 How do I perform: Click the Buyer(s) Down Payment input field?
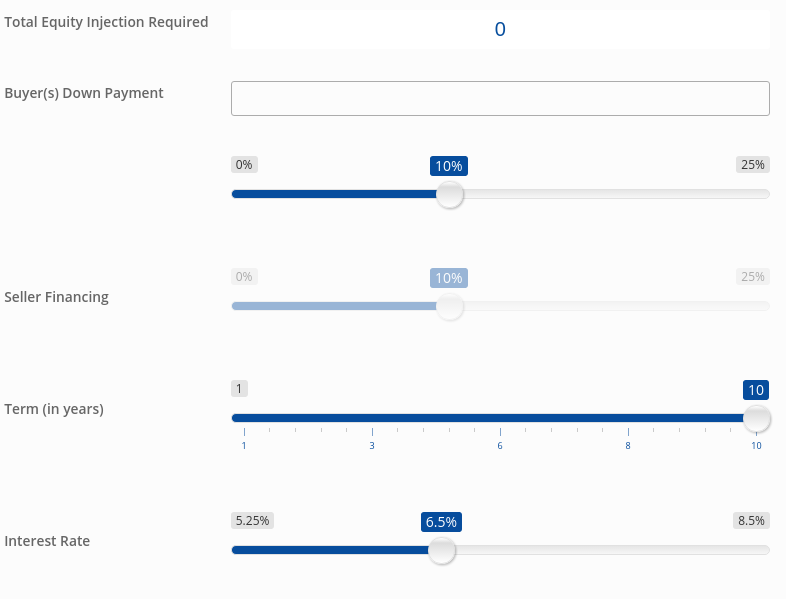coord(500,98)
